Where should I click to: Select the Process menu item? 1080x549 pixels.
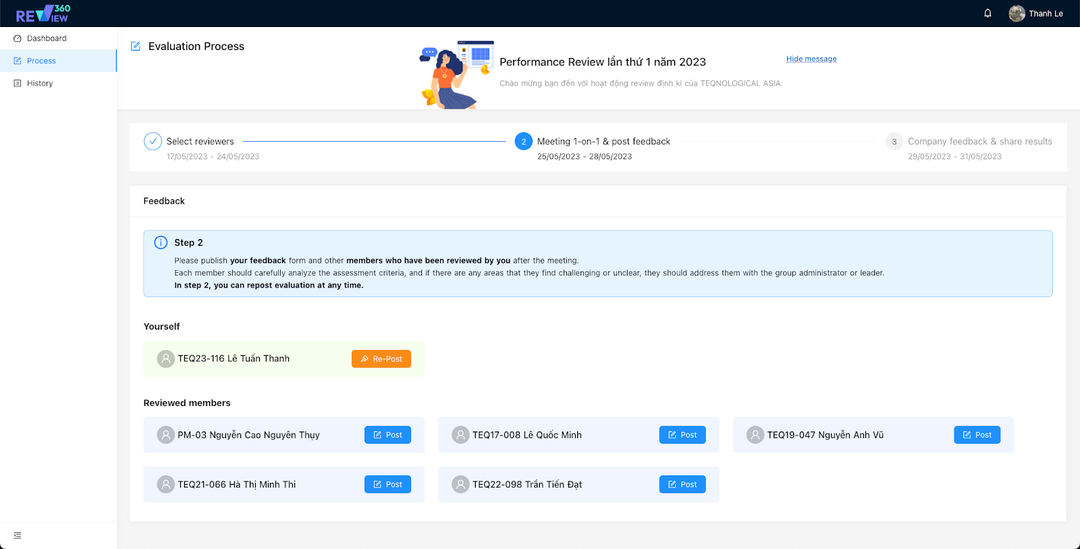click(41, 61)
